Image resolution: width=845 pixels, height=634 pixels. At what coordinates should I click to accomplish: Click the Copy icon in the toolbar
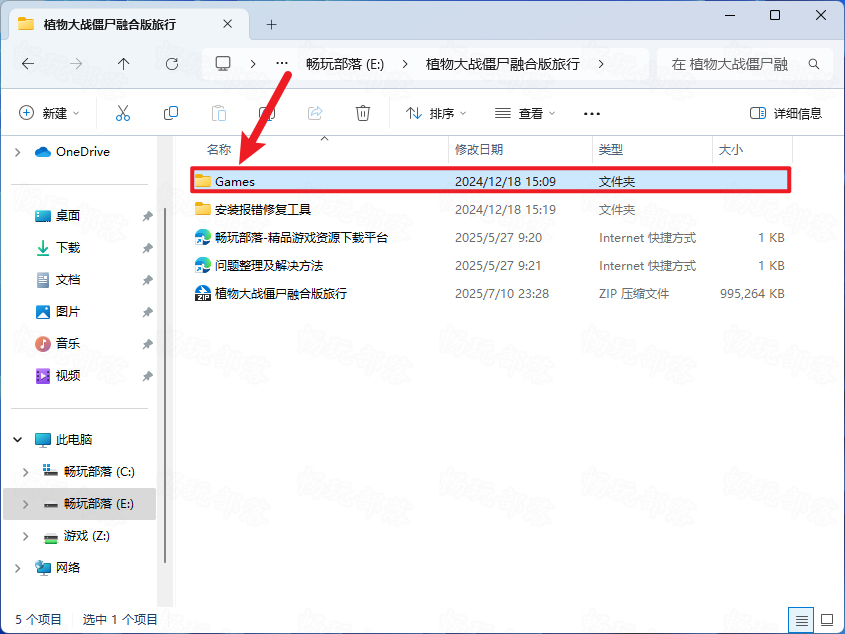pyautogui.click(x=171, y=113)
